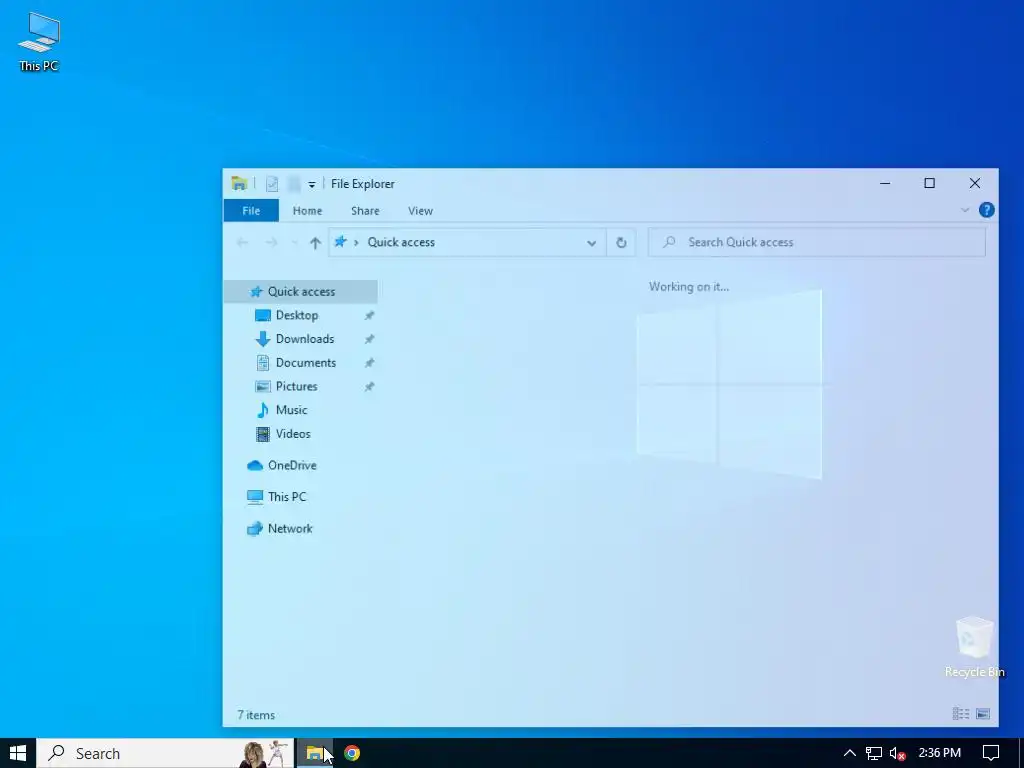Open Downloads in the navigation pane
The height and width of the screenshot is (768, 1024).
point(305,339)
